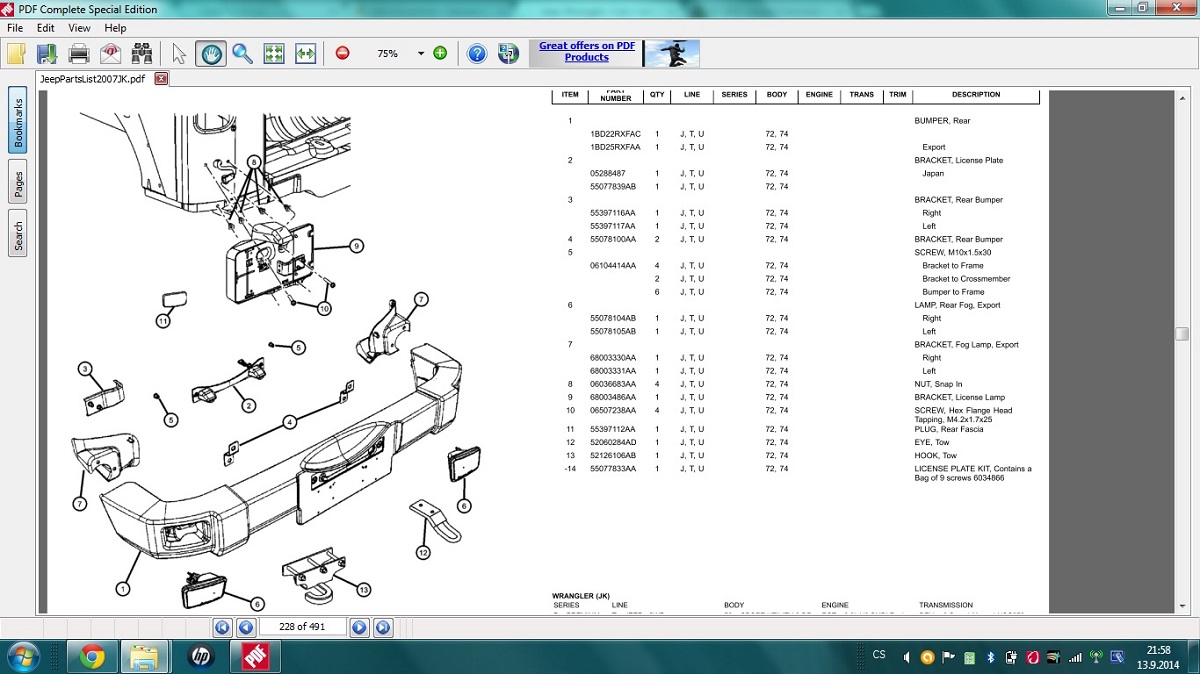Select the arrow selection tool

(x=179, y=53)
